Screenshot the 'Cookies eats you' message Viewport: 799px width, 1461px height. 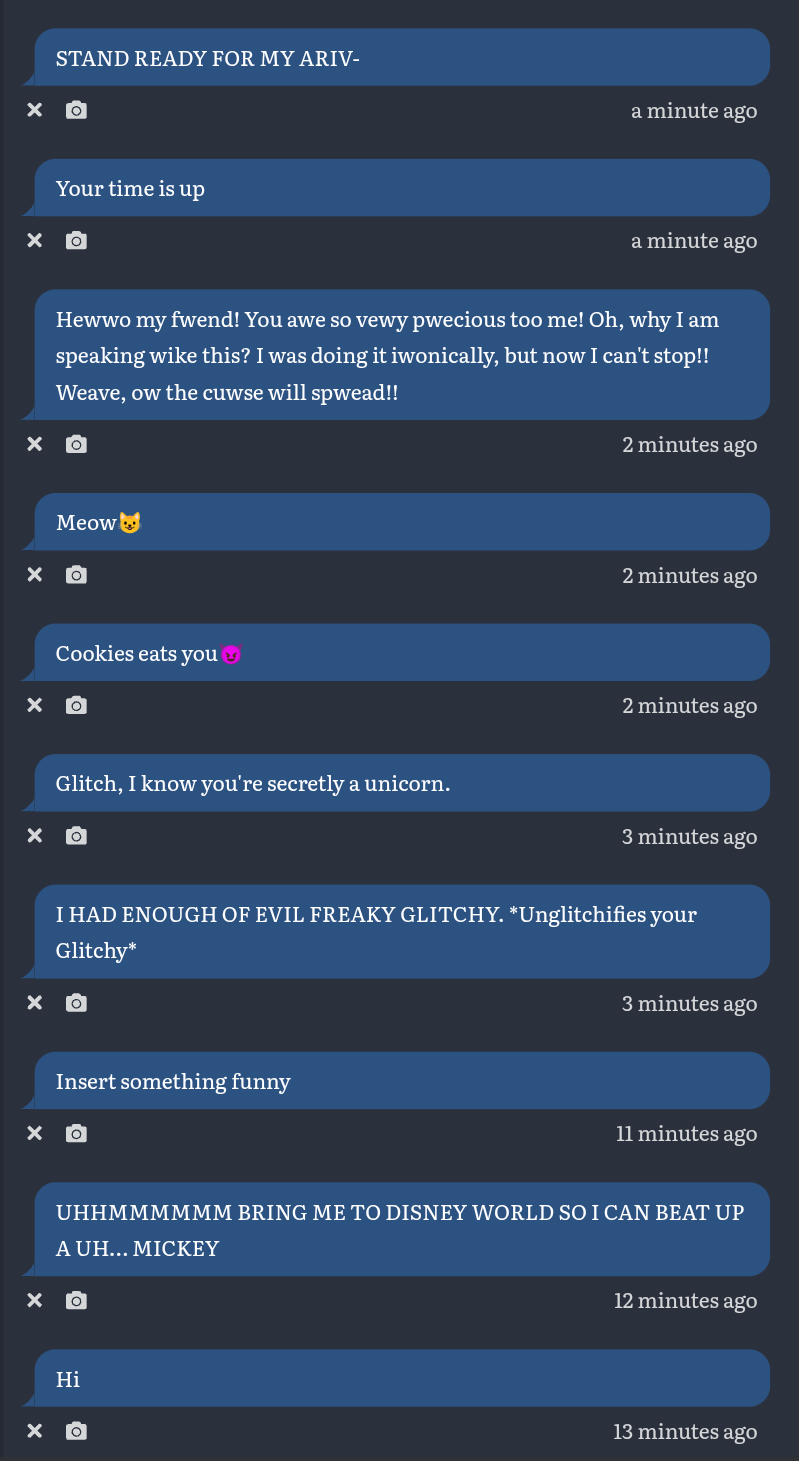76,705
